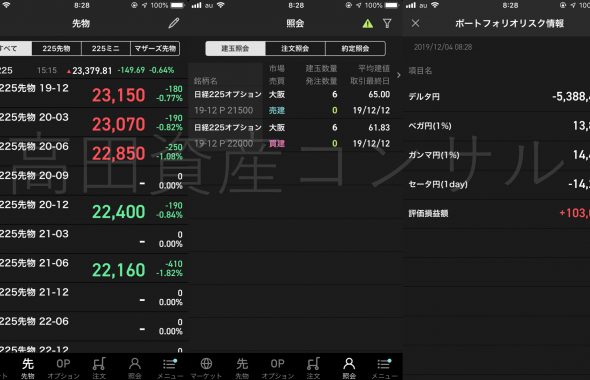
Task: Open 225先物 20-06 row
Action: click(93, 152)
